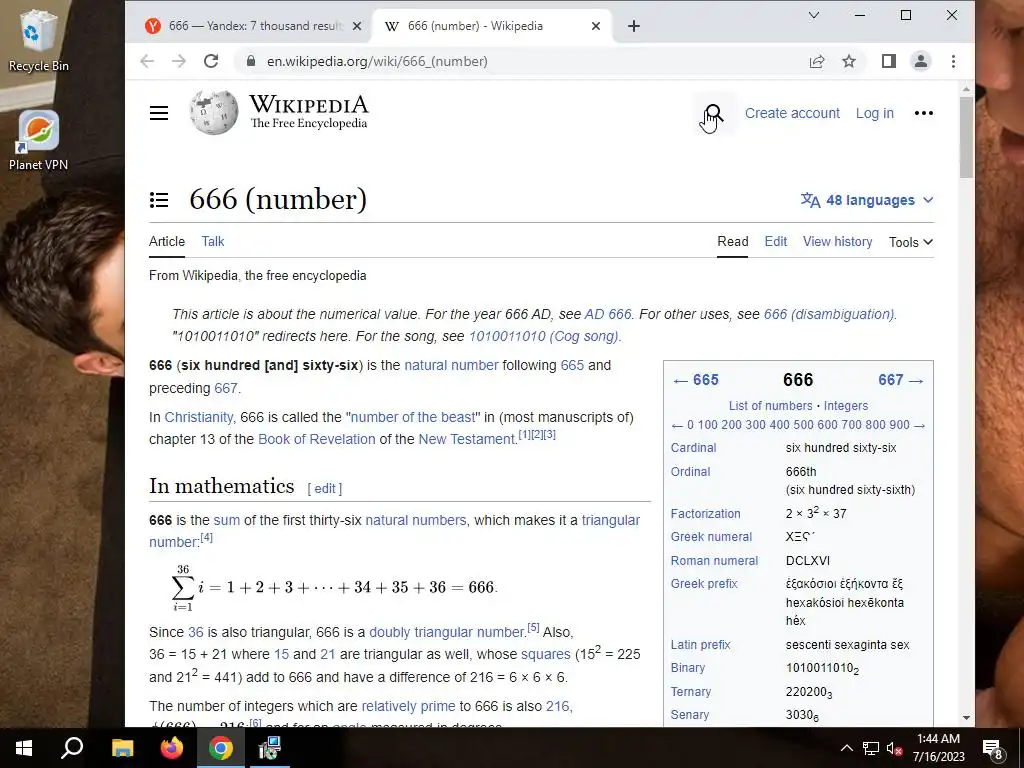Open doubly triangular number link
The width and height of the screenshot is (1024, 768).
[447, 632]
